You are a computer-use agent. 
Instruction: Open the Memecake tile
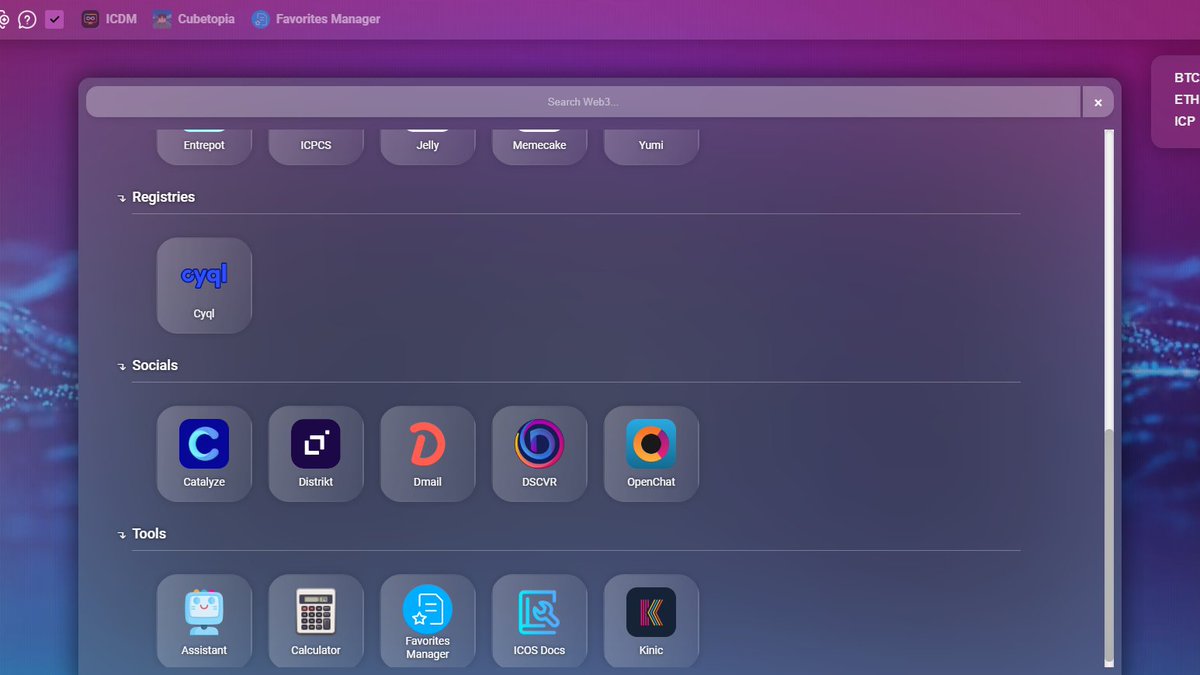point(540,147)
